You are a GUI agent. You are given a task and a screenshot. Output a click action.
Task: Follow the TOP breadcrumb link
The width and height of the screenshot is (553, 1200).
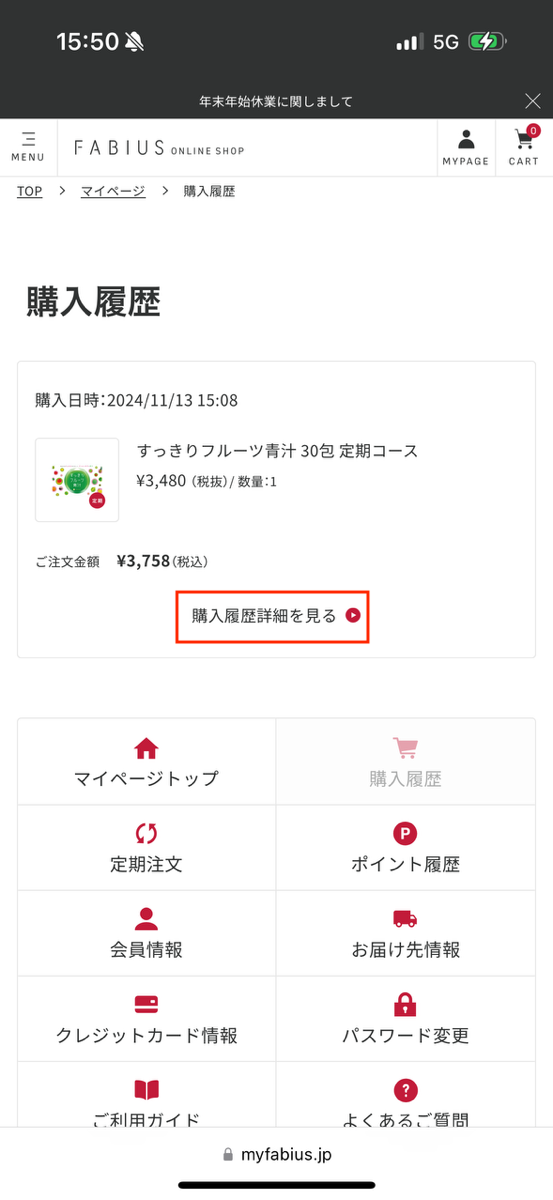tap(29, 191)
